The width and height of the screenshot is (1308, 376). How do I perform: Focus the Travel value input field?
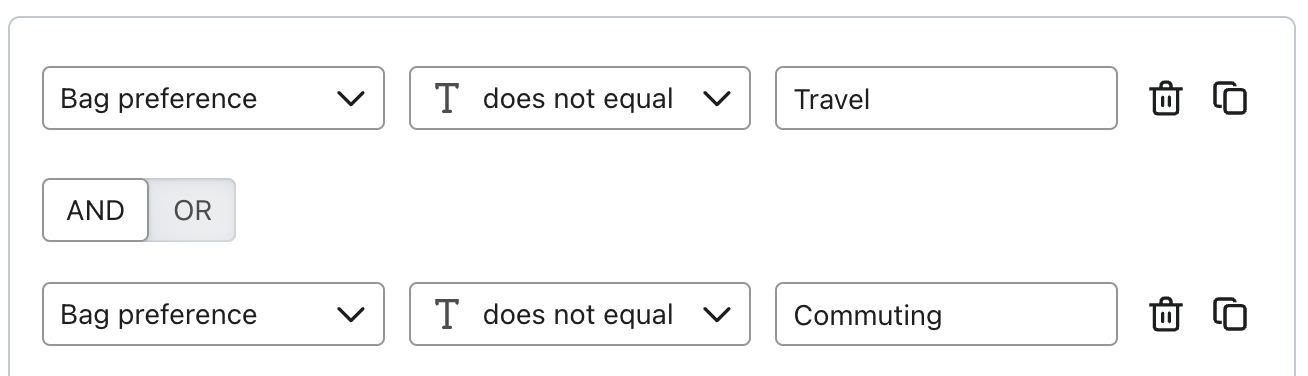946,98
